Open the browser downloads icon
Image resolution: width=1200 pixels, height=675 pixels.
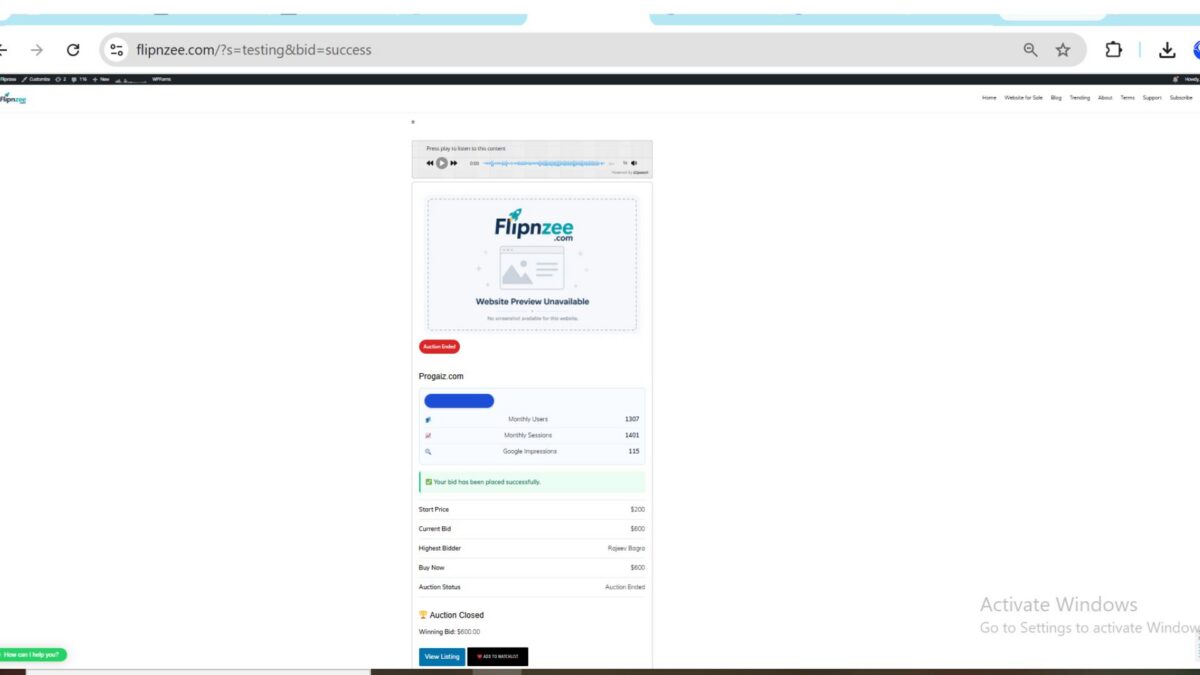point(1167,50)
